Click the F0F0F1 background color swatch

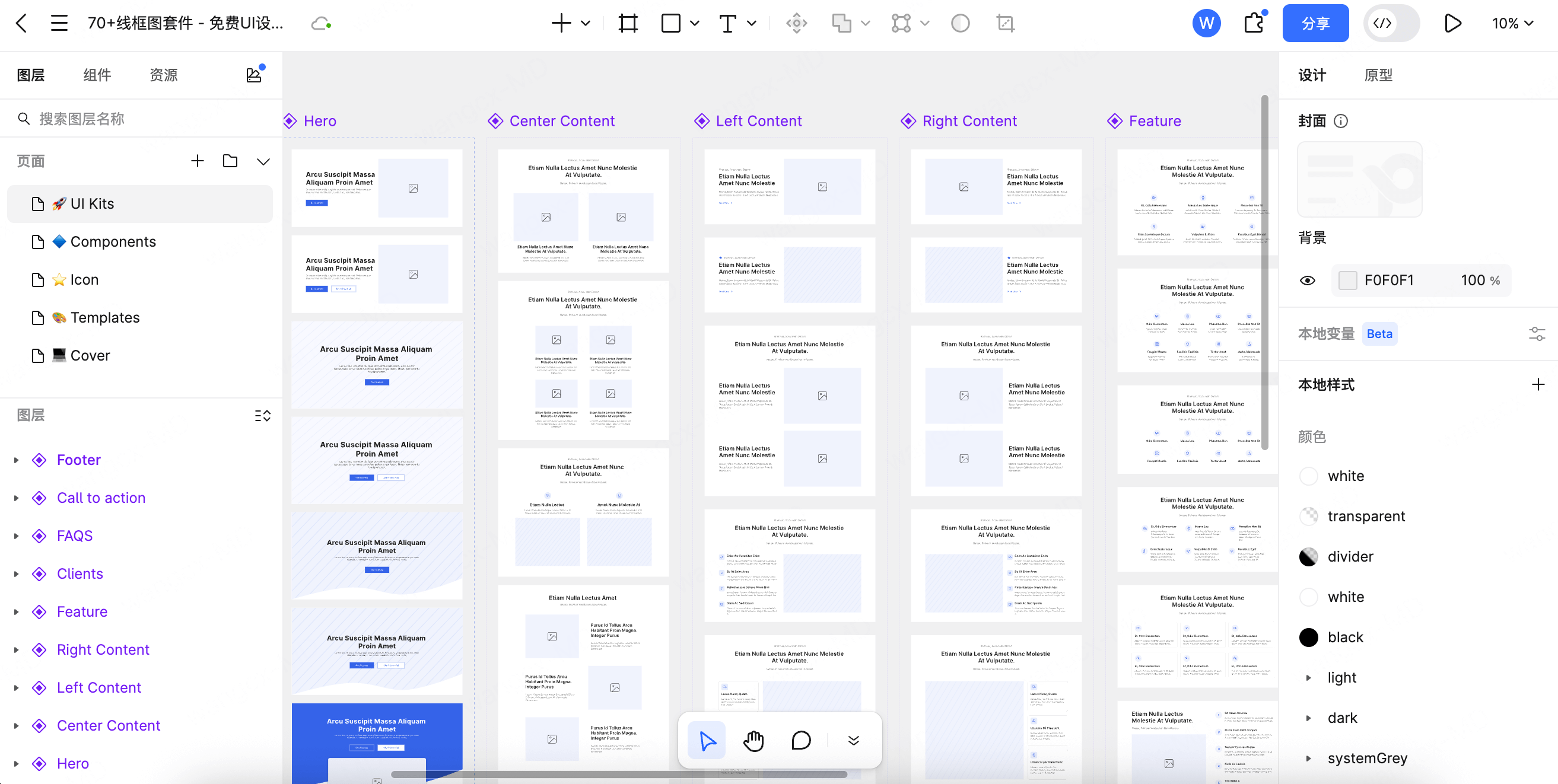(1347, 281)
